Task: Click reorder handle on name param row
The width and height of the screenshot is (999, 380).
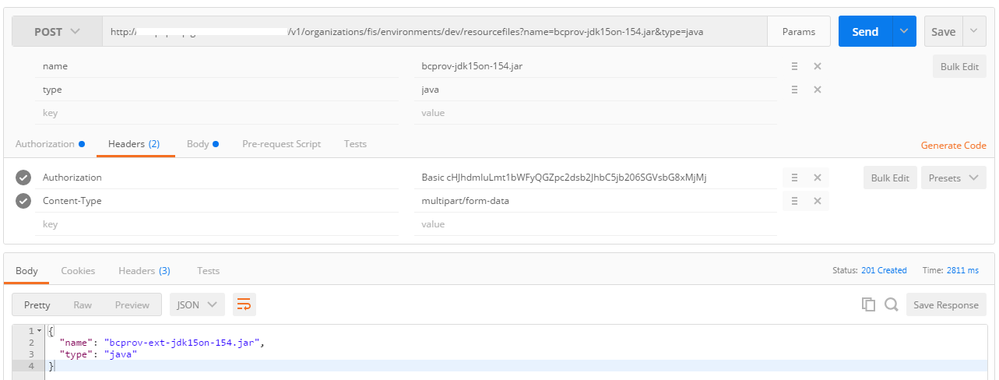Action: 794,66
